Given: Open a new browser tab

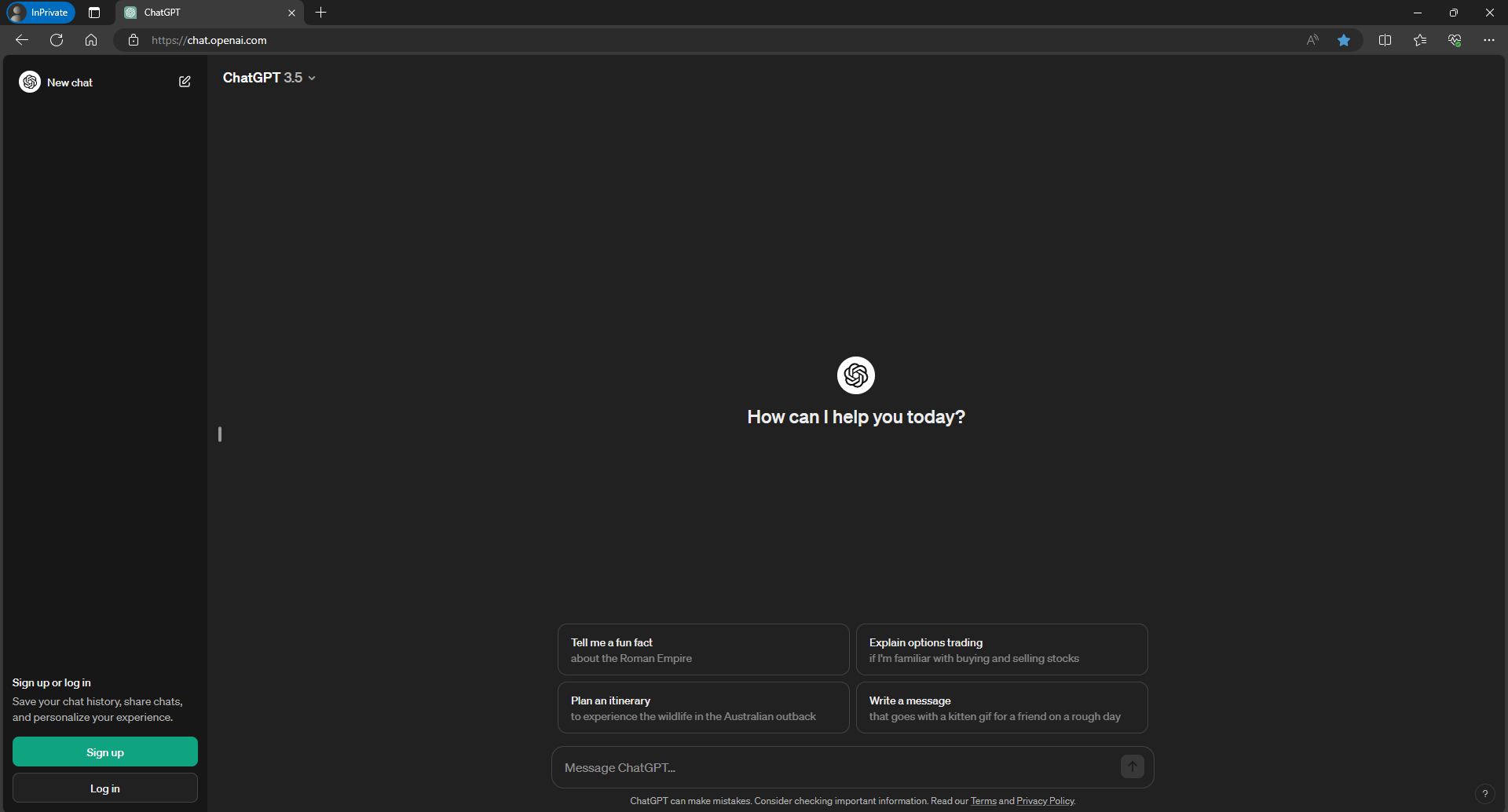Looking at the screenshot, I should 320,13.
